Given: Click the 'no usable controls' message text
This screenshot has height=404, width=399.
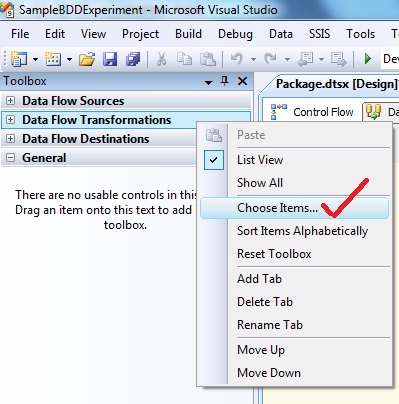Looking at the screenshot, I should [x=106, y=210].
